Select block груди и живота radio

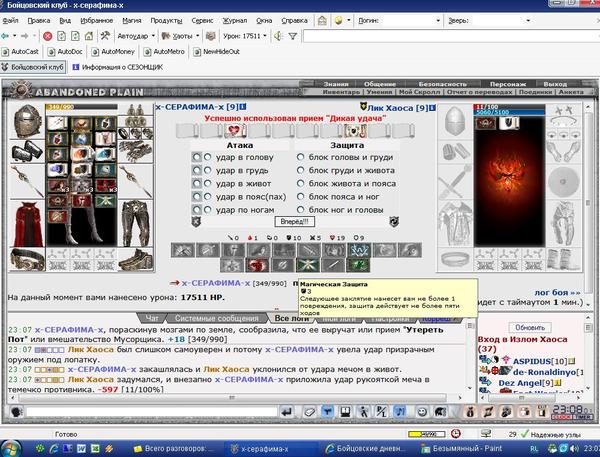pyautogui.click(x=300, y=170)
